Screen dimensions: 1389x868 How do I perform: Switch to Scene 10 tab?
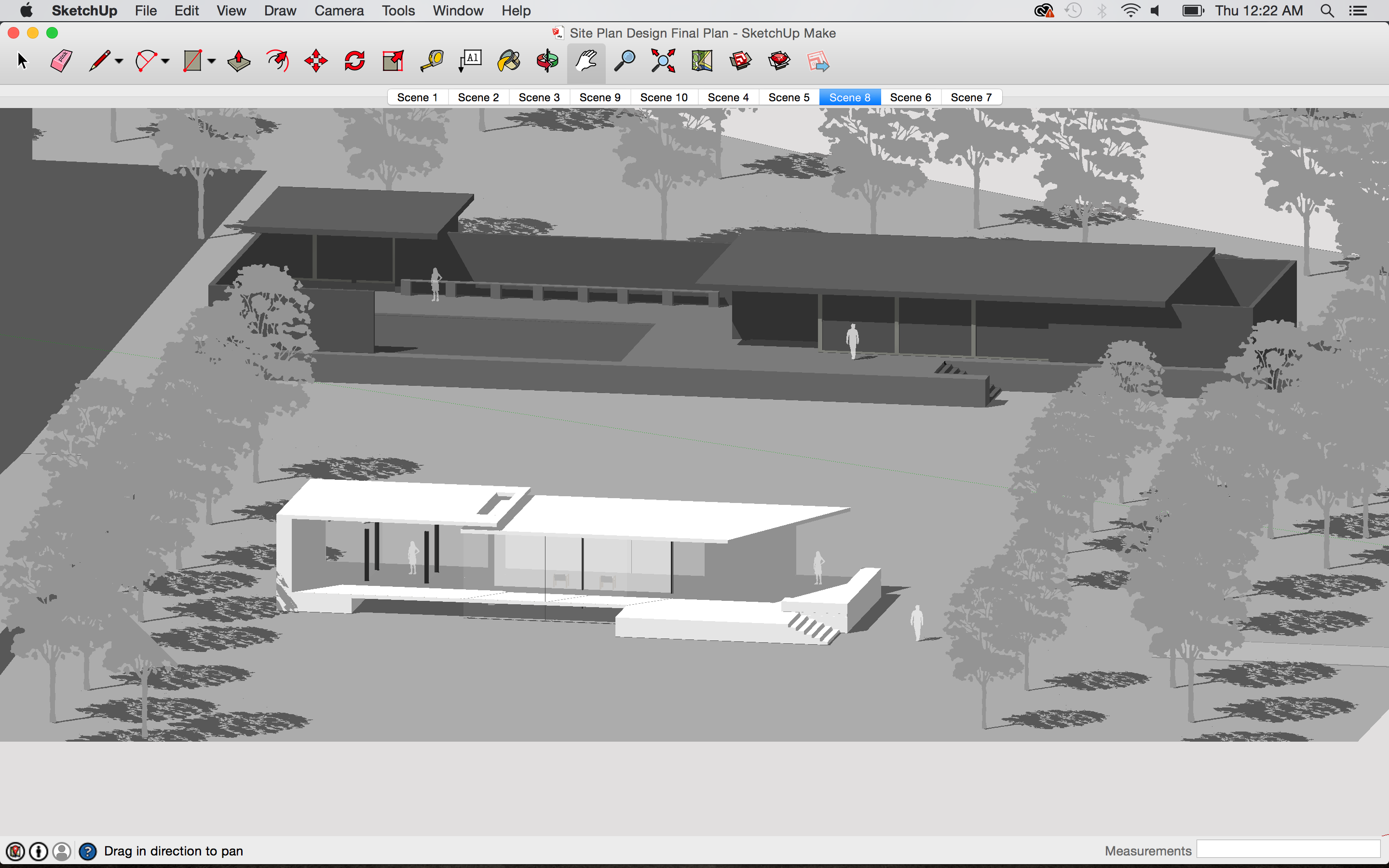664,97
